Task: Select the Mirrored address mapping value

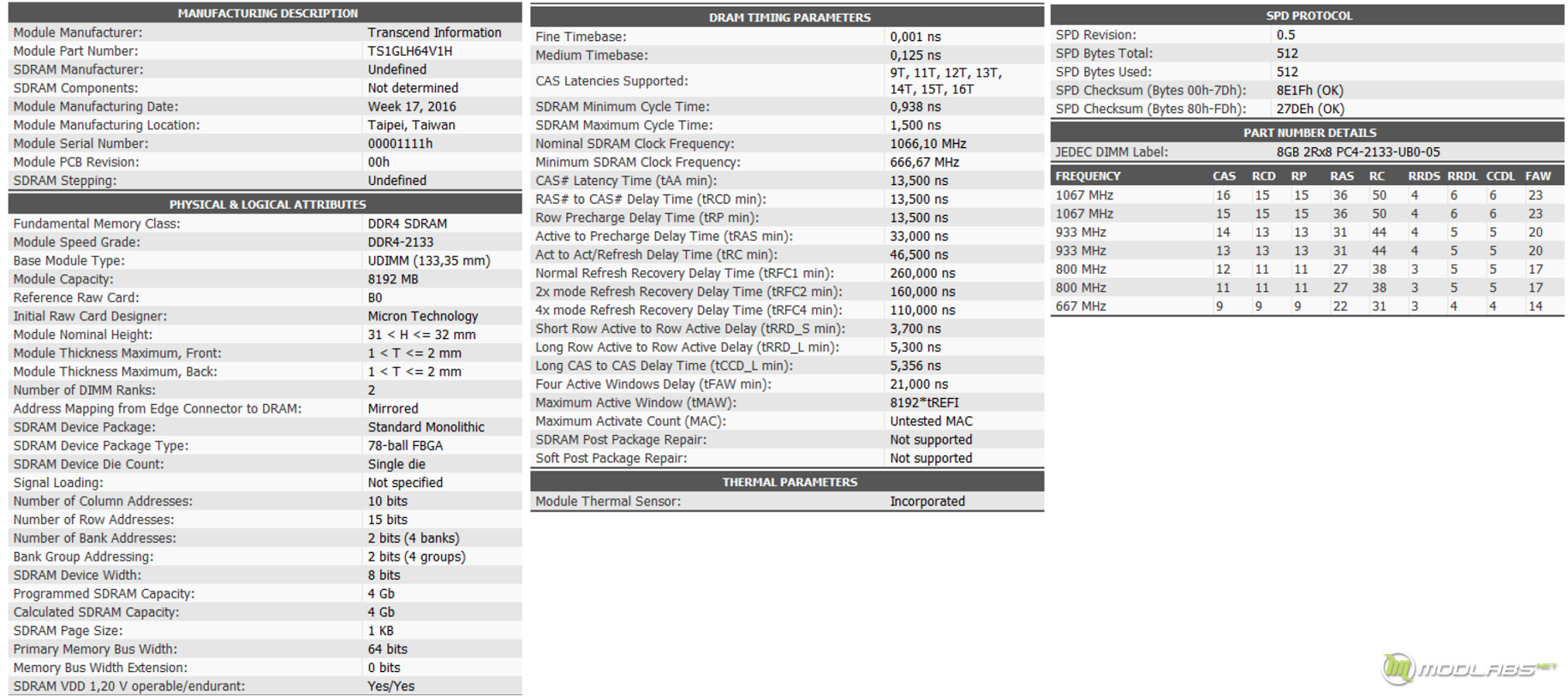Action: point(393,409)
